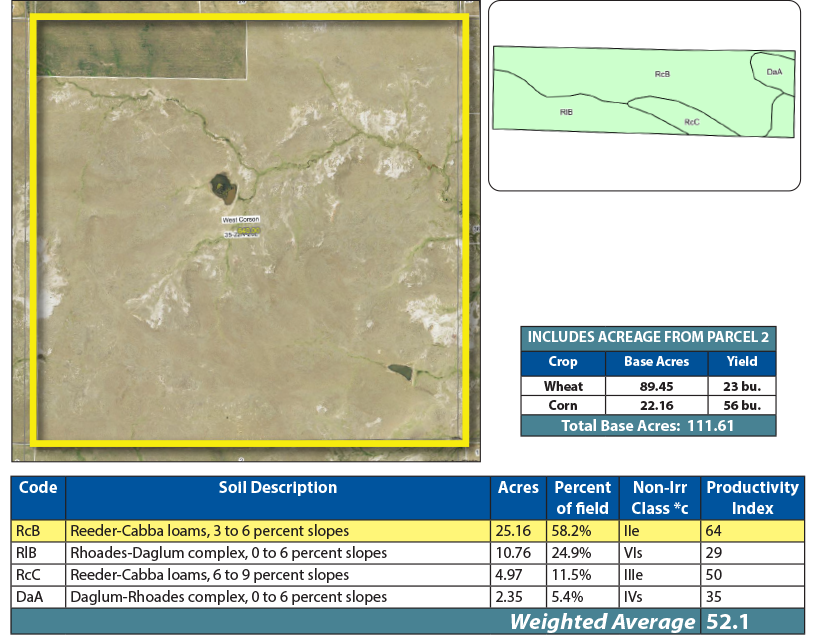The height and width of the screenshot is (639, 823).
Task: Select the RcB zone label in soil map
Action: click(661, 74)
